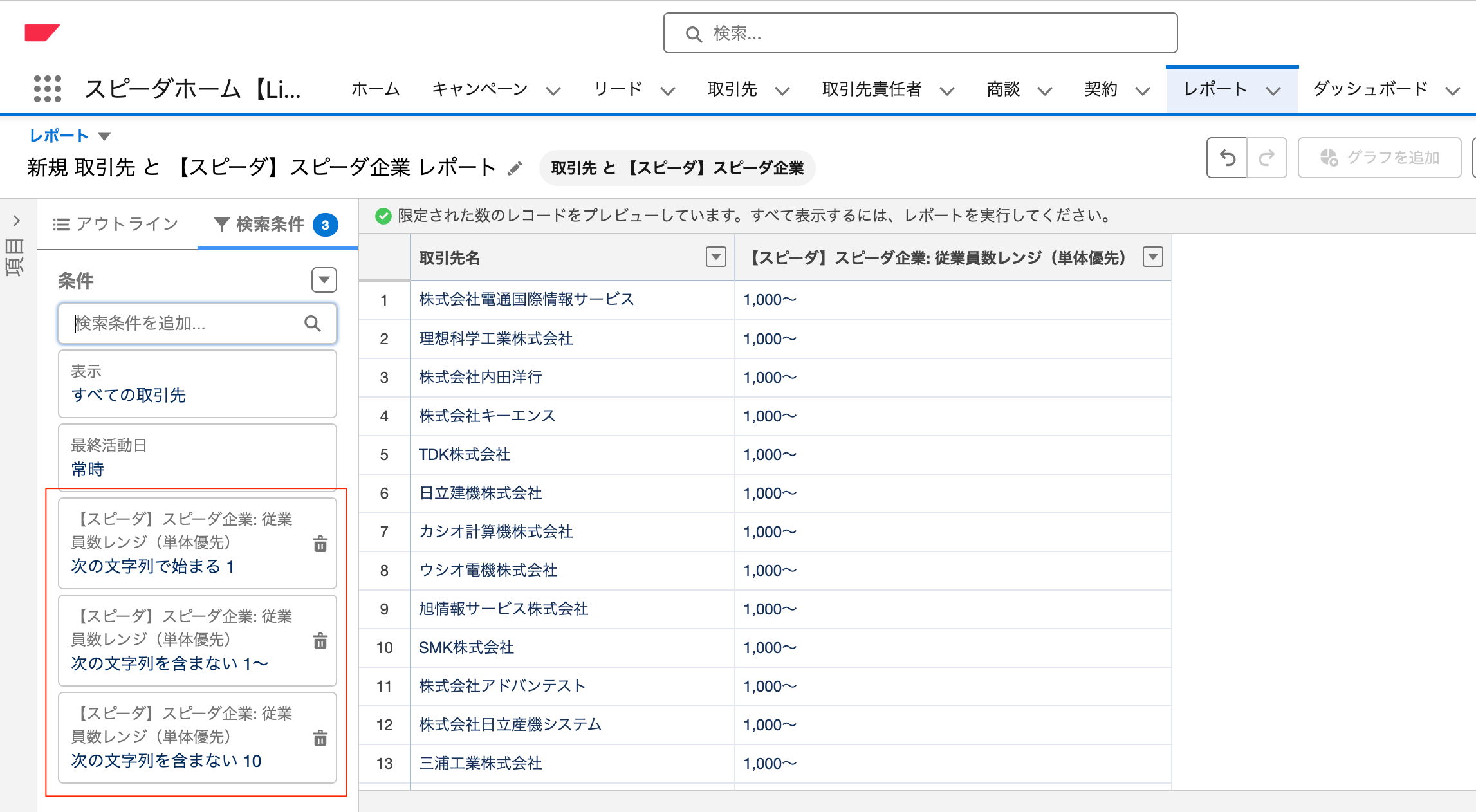Image resolution: width=1476 pixels, height=812 pixels.
Task: Delete the '次の文字列で始まる 1' filter
Action: (x=320, y=544)
